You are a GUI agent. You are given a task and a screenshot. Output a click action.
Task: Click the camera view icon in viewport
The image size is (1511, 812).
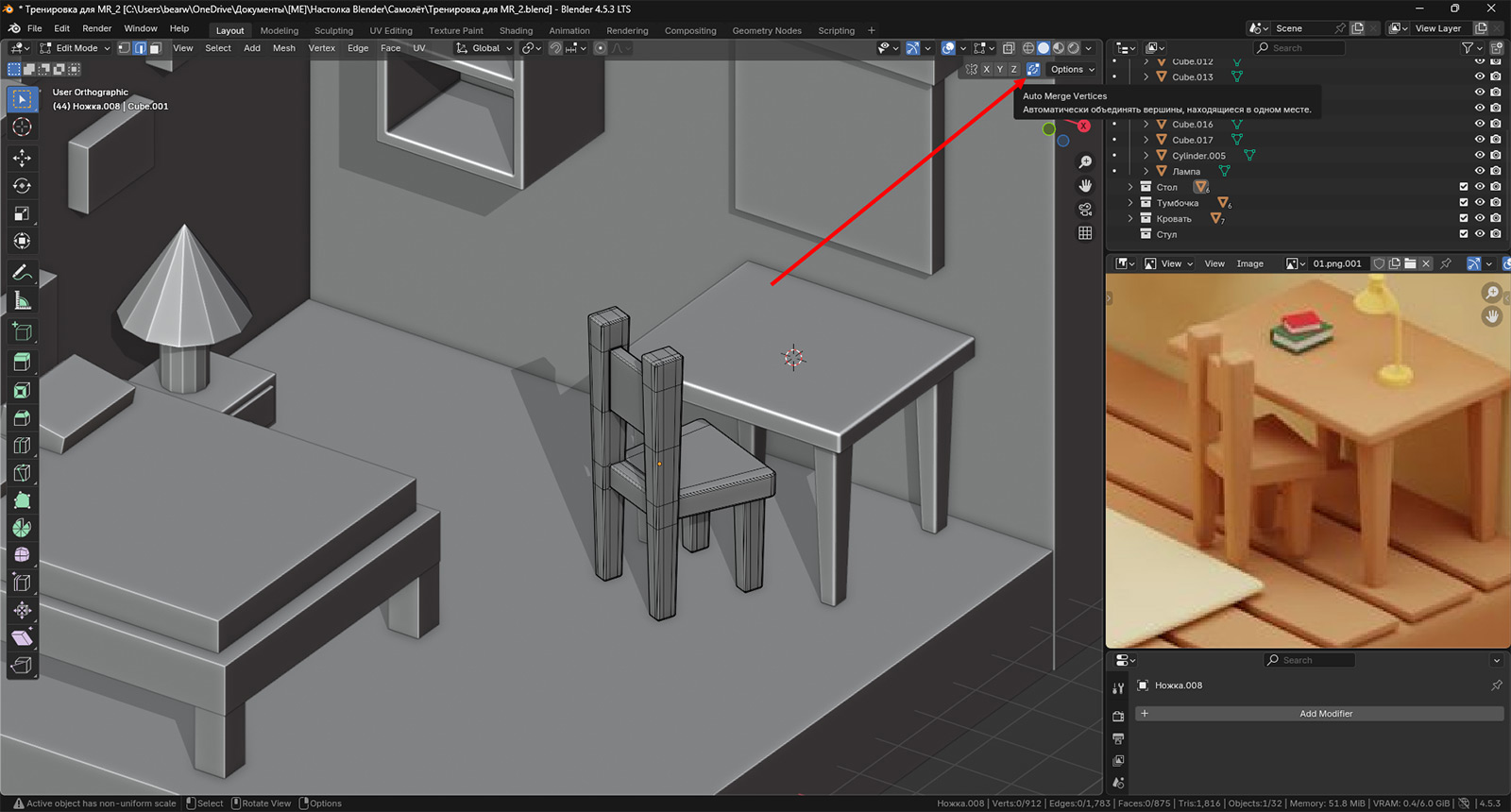[x=1085, y=209]
